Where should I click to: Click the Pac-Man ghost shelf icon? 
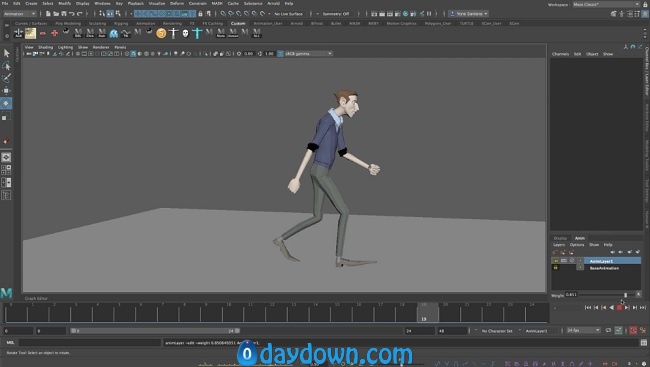pyautogui.click(x=114, y=33)
